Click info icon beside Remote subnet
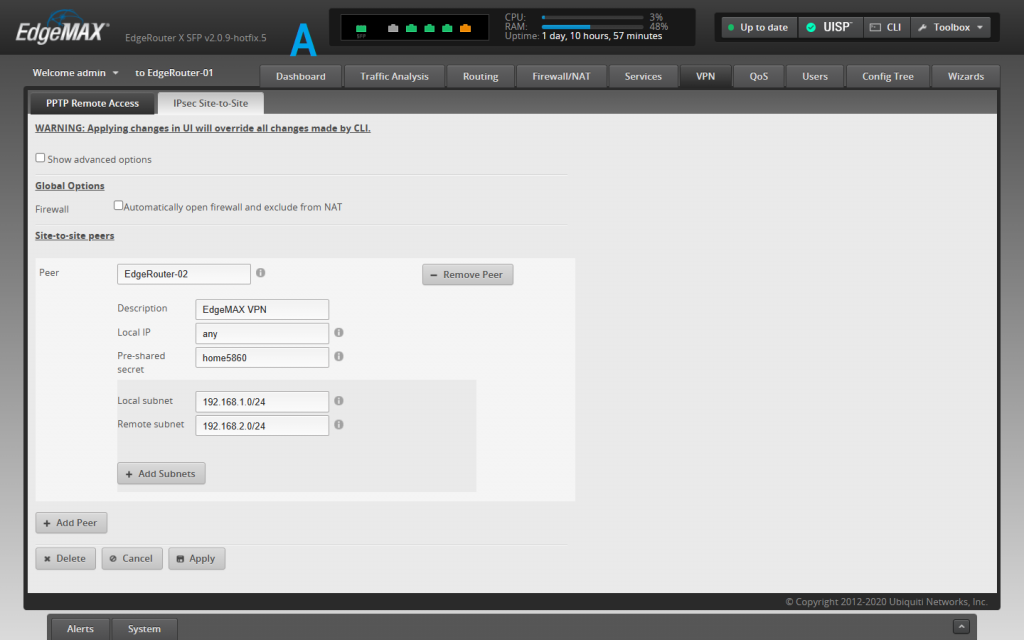The width and height of the screenshot is (1024, 640). pyautogui.click(x=339, y=424)
